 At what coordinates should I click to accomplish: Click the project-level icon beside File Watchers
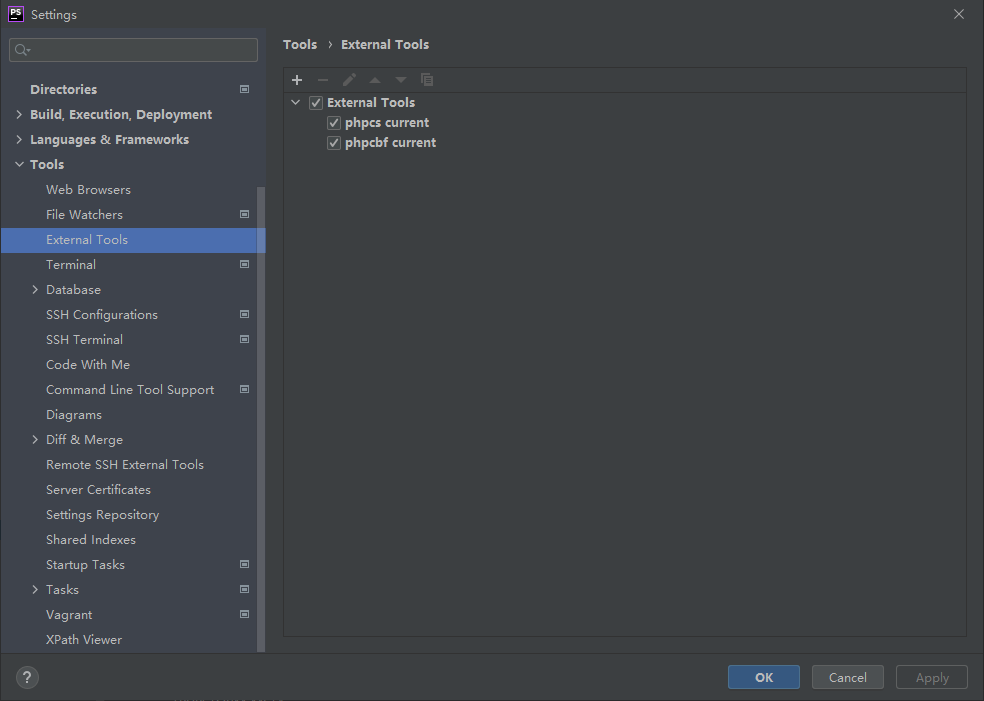(245, 214)
